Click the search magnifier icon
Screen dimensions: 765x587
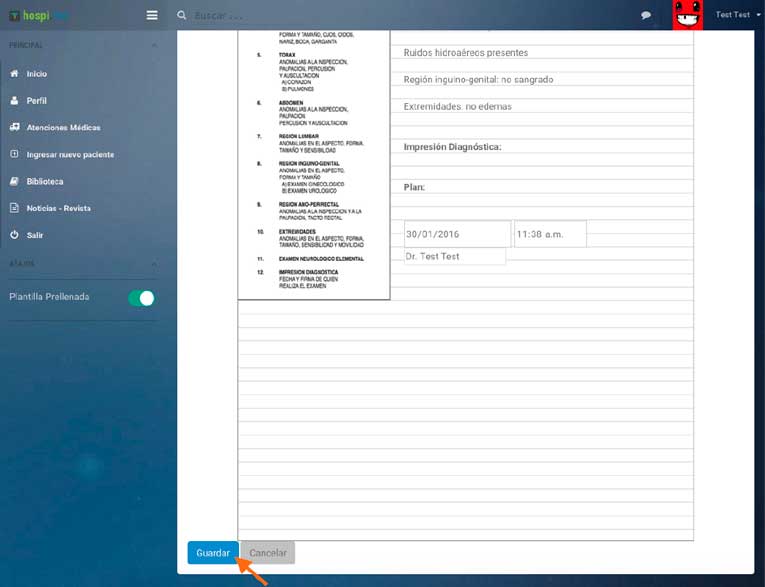click(181, 15)
